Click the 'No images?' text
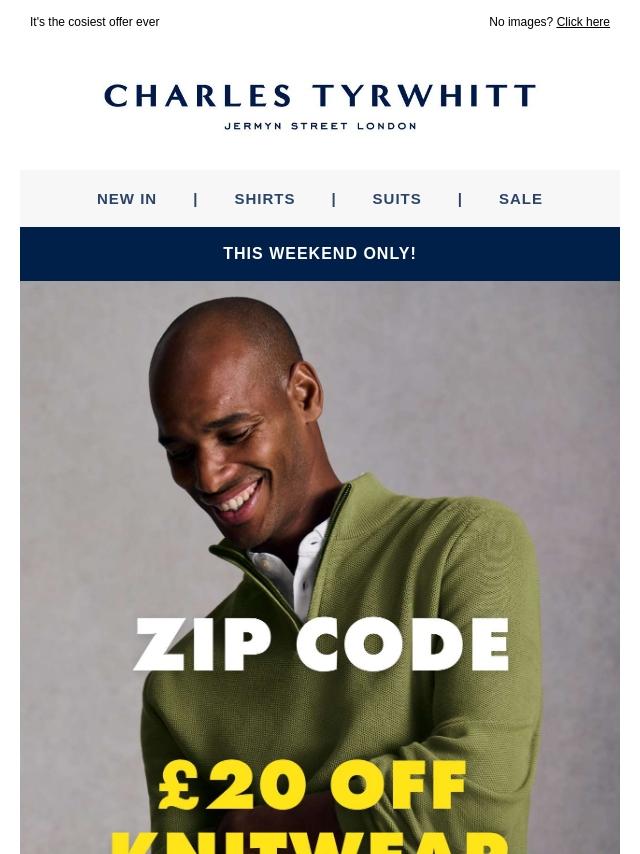 521,22
